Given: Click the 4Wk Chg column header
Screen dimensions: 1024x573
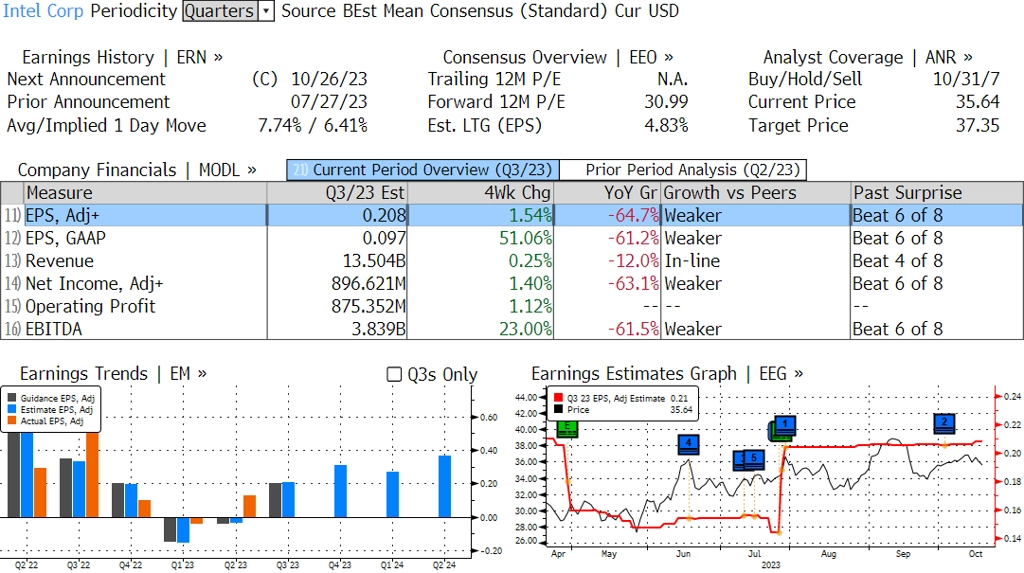Looking at the screenshot, I should tap(481, 193).
